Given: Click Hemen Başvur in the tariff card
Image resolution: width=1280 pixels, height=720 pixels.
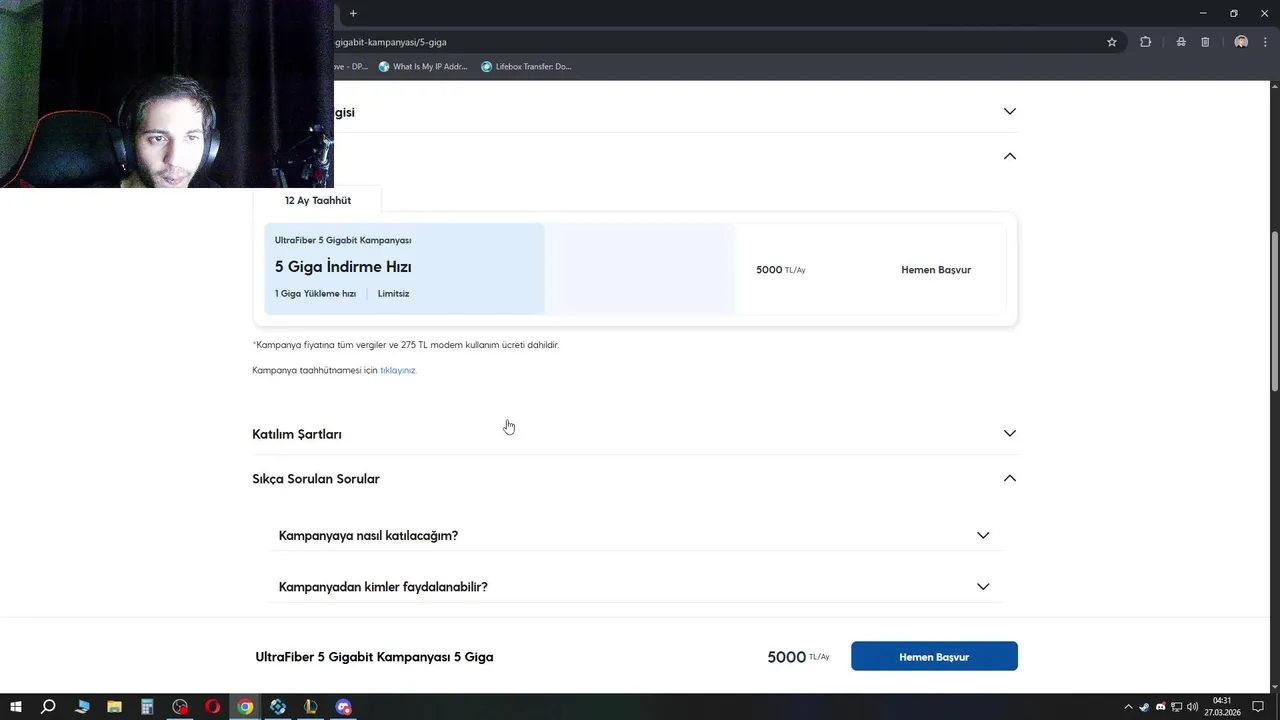Looking at the screenshot, I should pyautogui.click(x=936, y=270).
